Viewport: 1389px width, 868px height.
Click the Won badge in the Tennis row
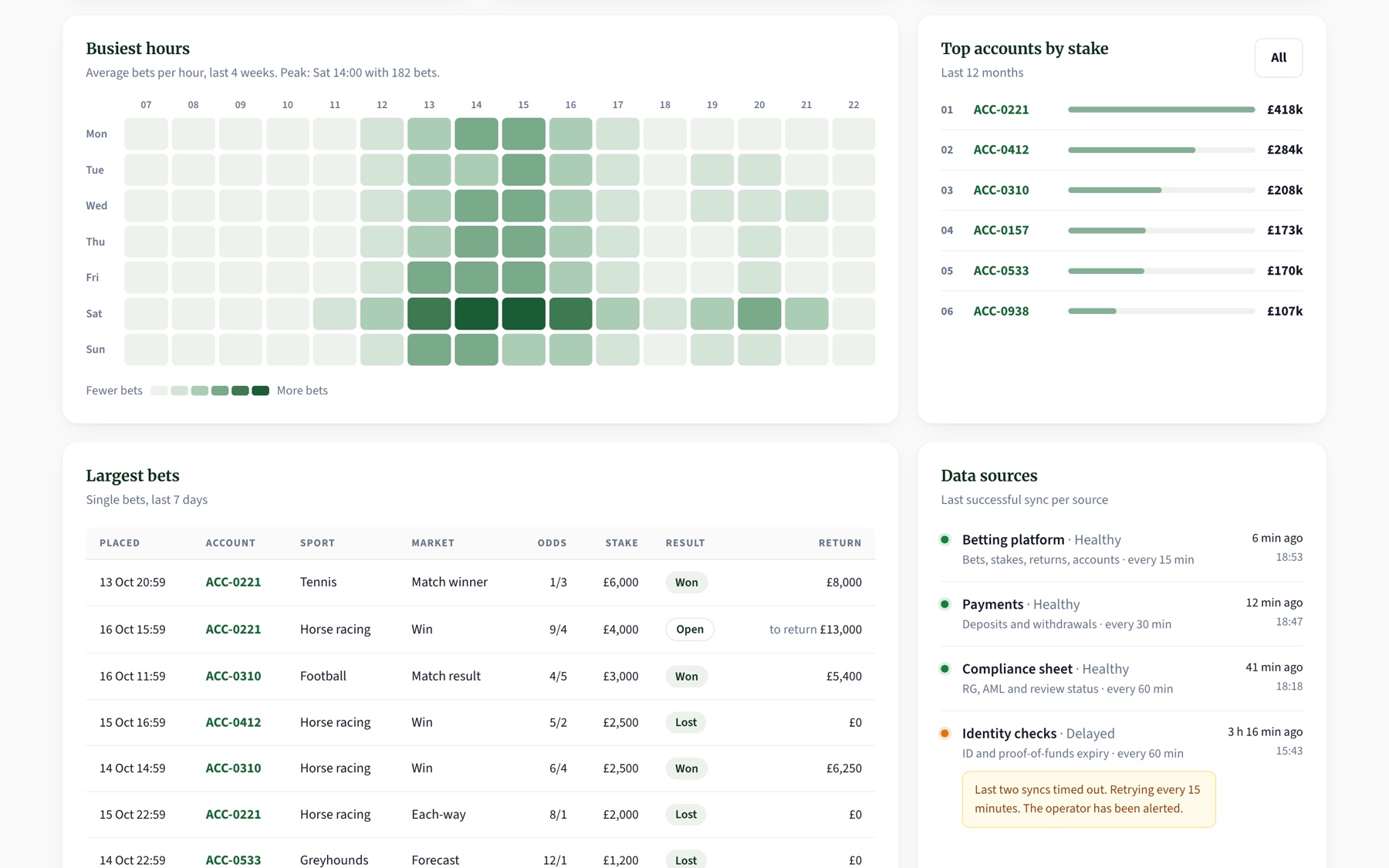687,583
